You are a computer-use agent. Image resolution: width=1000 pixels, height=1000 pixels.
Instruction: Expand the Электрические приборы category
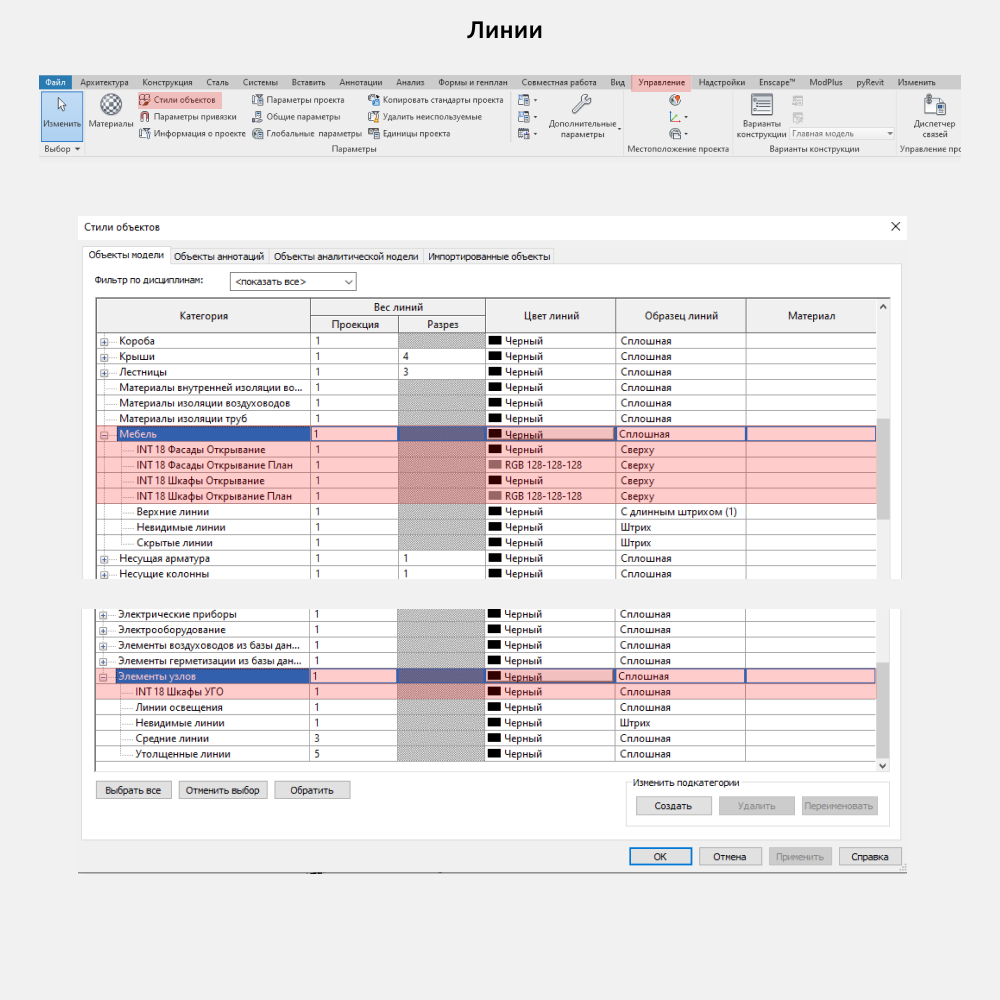point(103,615)
